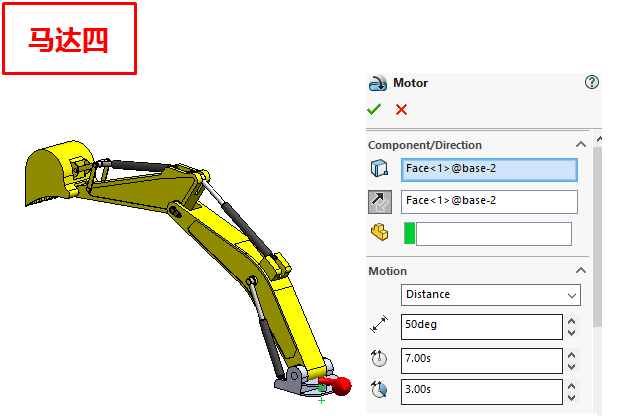Click scrollbar up arrow in Motor panel

[598, 139]
